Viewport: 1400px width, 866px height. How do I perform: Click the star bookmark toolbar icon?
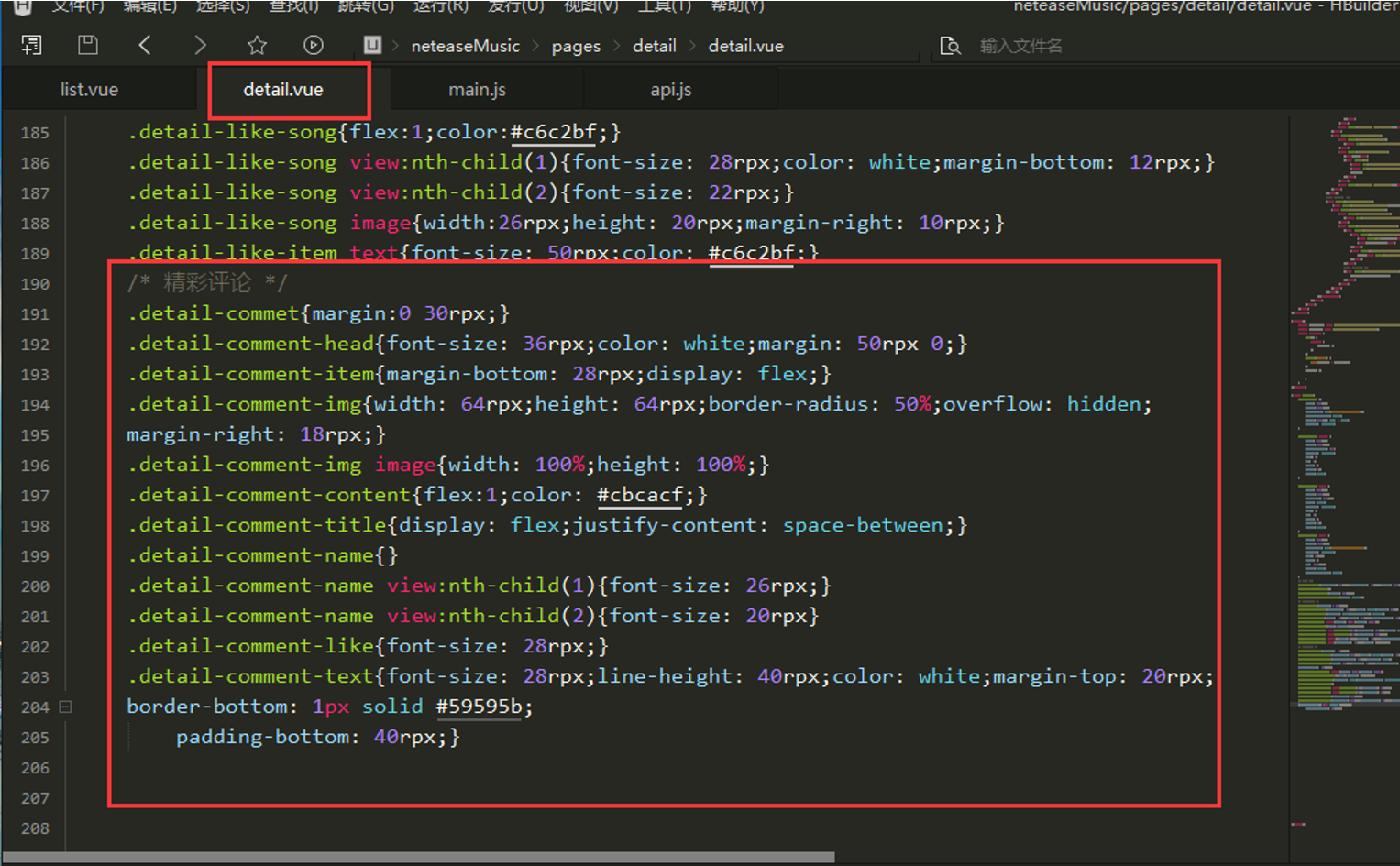pos(257,45)
